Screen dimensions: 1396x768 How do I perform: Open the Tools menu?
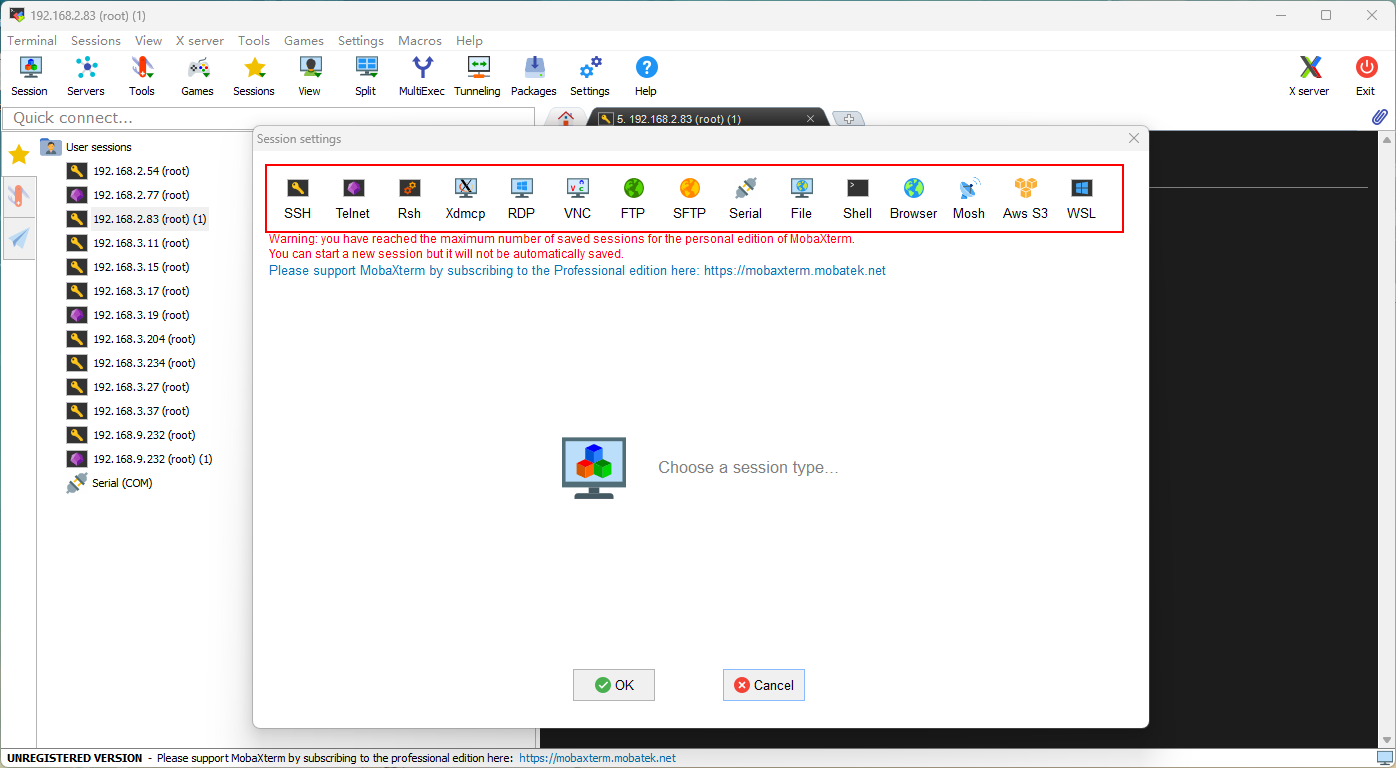click(254, 41)
